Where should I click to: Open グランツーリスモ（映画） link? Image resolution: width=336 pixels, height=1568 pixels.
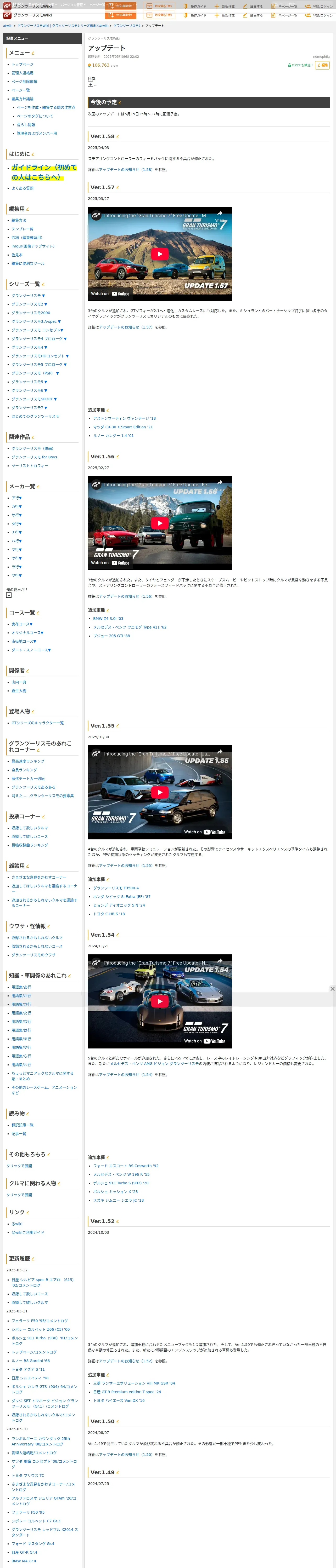point(32,449)
